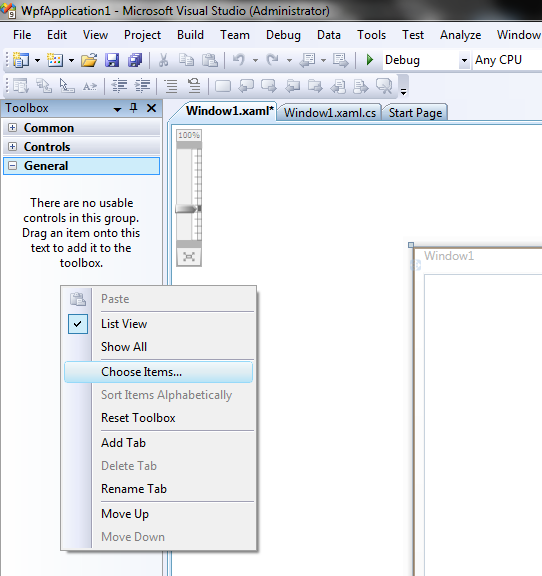Click the designer fit-to-view icon below zoom slider

[189, 257]
